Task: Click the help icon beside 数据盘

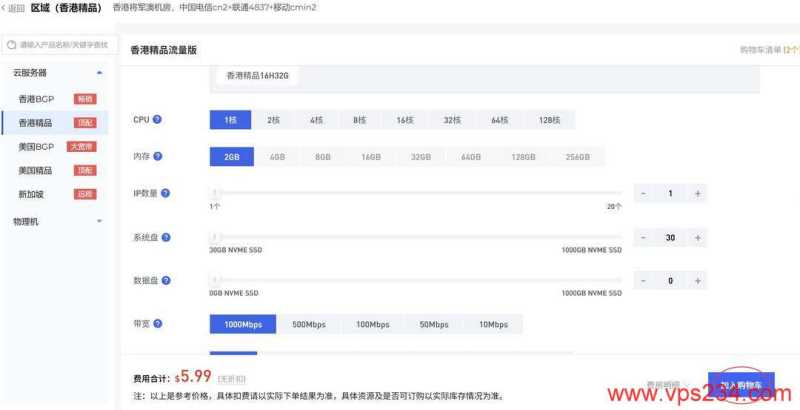Action: 165,281
